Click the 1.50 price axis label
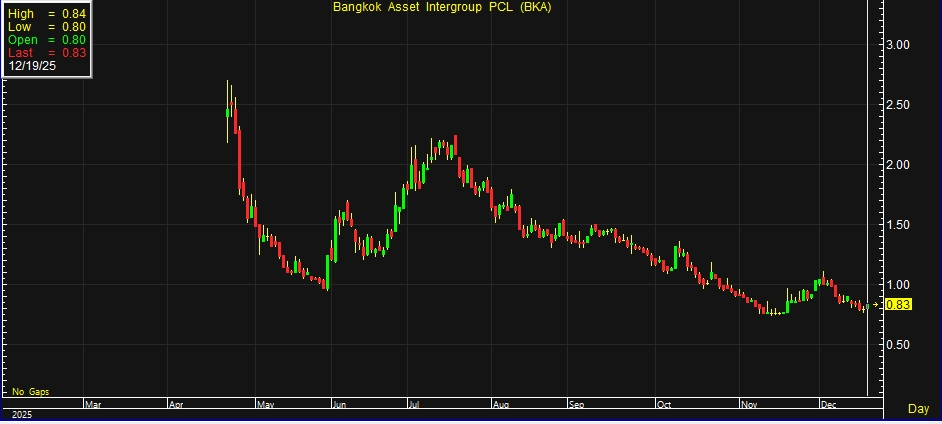 pos(897,225)
